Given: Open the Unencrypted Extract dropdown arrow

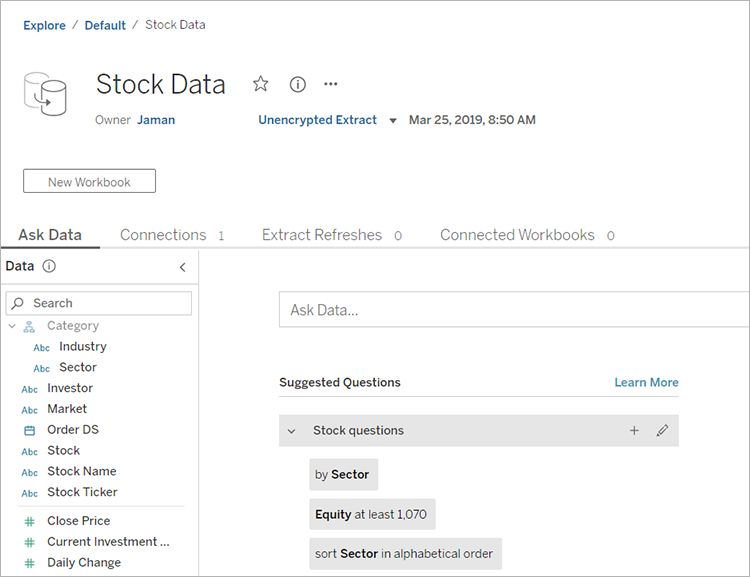Looking at the screenshot, I should (393, 121).
